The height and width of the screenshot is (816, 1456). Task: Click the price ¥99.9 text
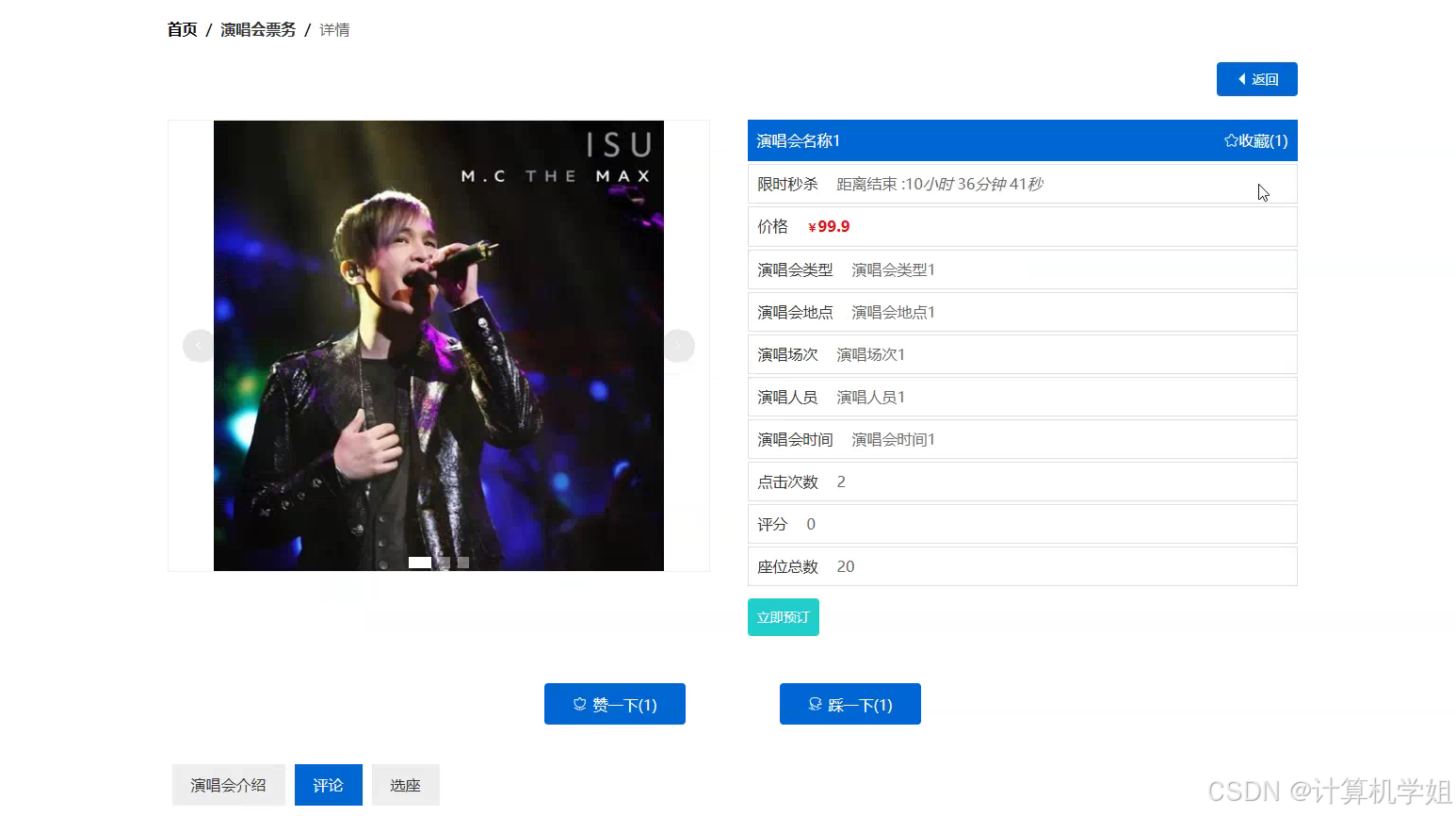[x=829, y=227]
